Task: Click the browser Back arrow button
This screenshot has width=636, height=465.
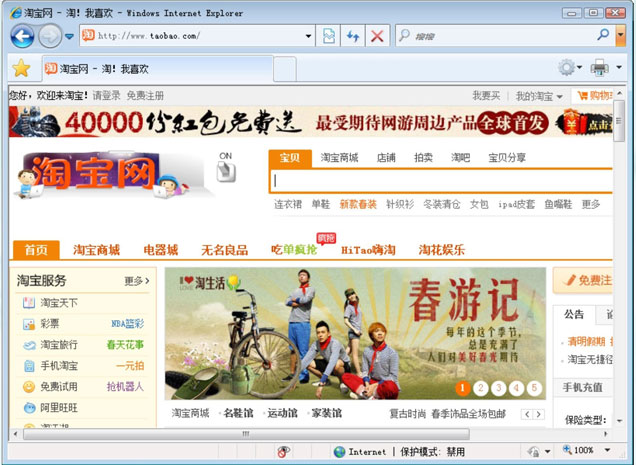Action: pos(22,36)
